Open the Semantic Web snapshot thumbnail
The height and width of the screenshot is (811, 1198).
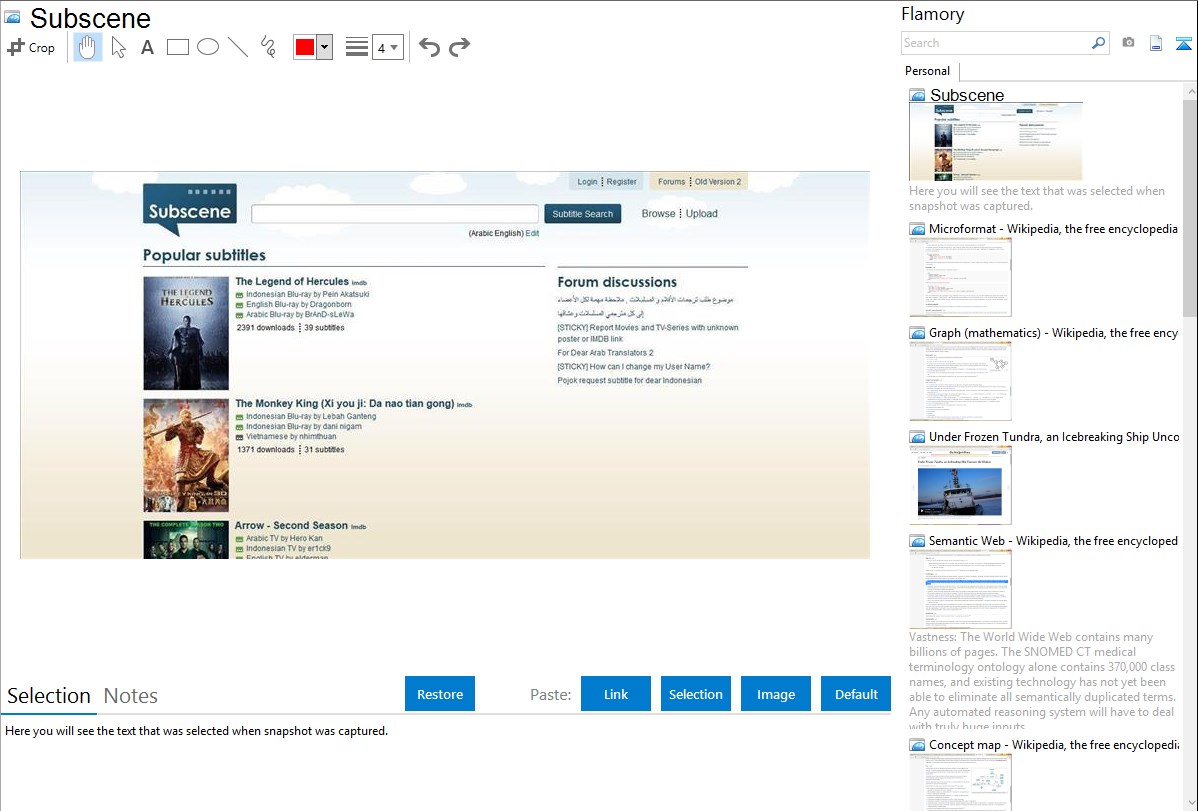coord(960,588)
